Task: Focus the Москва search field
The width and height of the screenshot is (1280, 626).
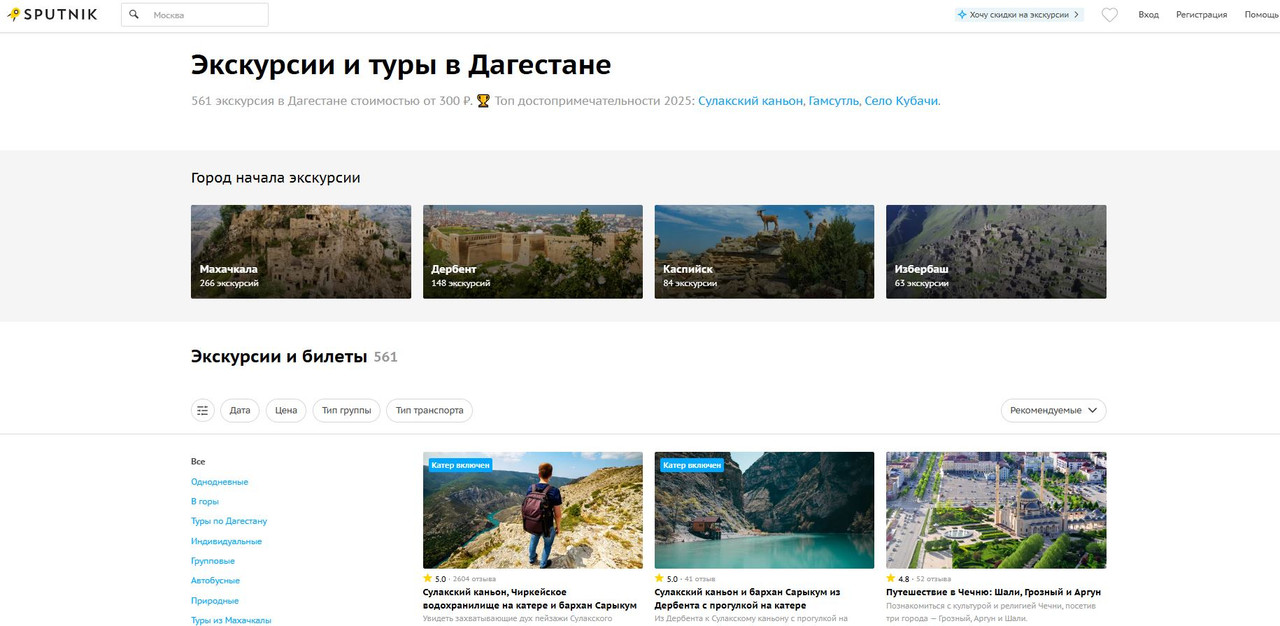Action: [x=195, y=15]
